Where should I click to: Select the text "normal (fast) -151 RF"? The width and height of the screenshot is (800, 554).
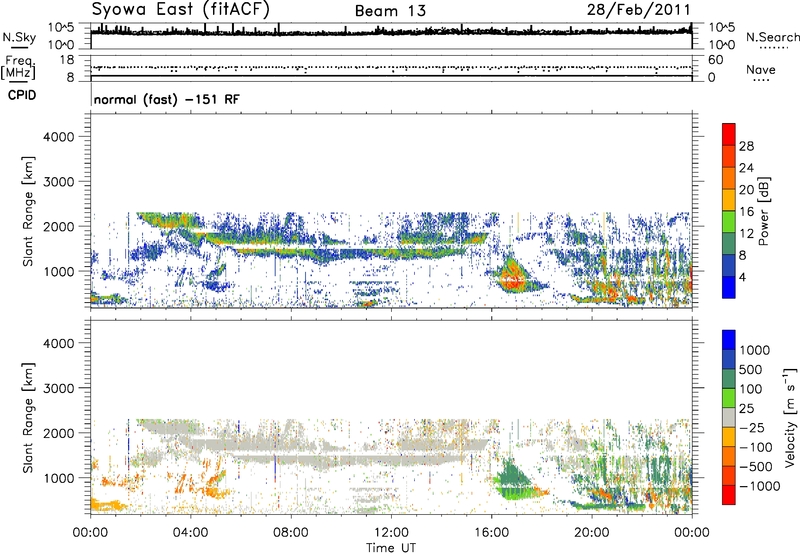pos(166,99)
